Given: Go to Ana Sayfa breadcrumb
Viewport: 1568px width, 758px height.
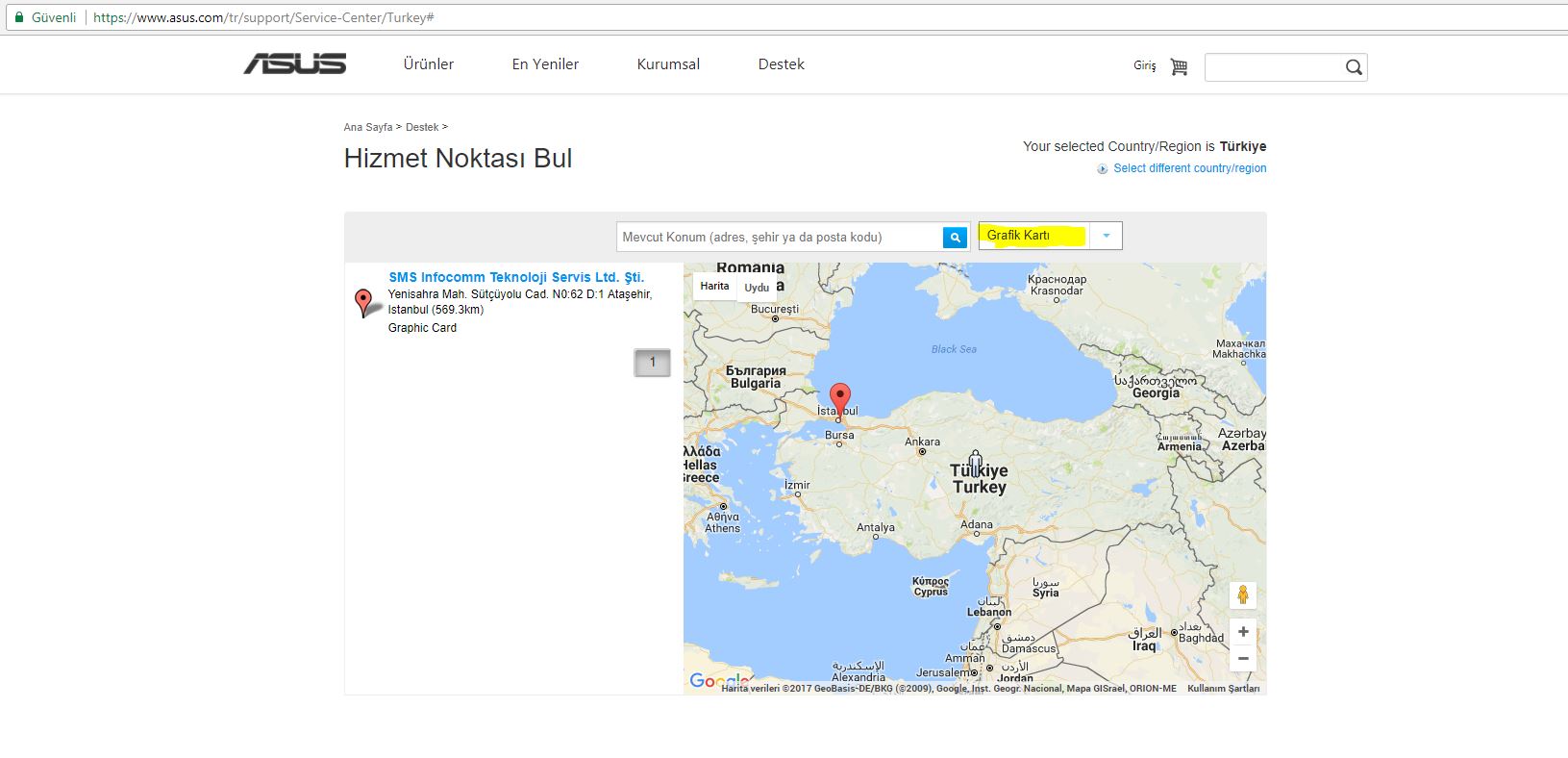Looking at the screenshot, I should 368,127.
